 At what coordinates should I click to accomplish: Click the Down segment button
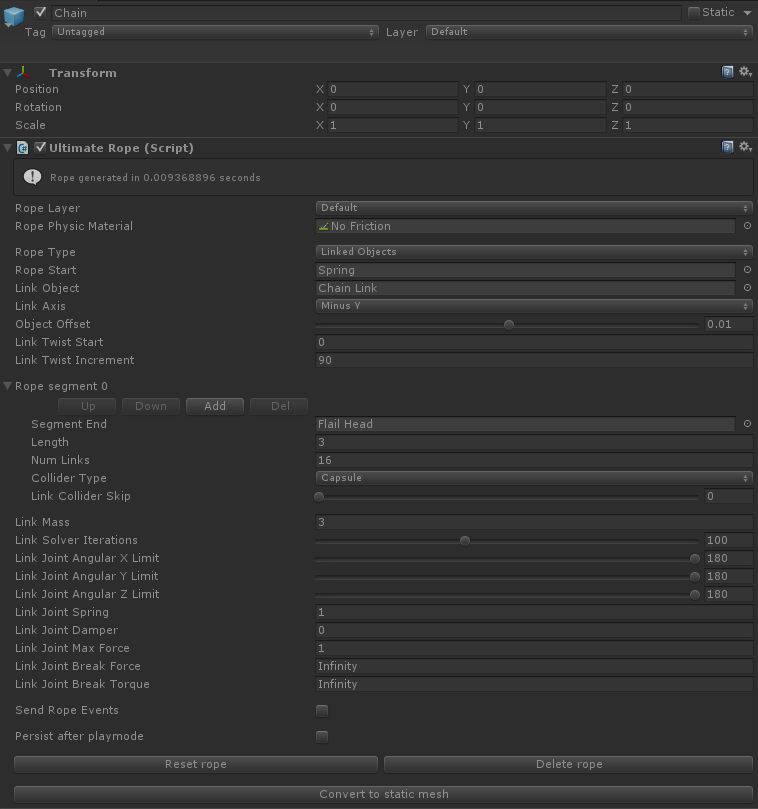[151, 406]
